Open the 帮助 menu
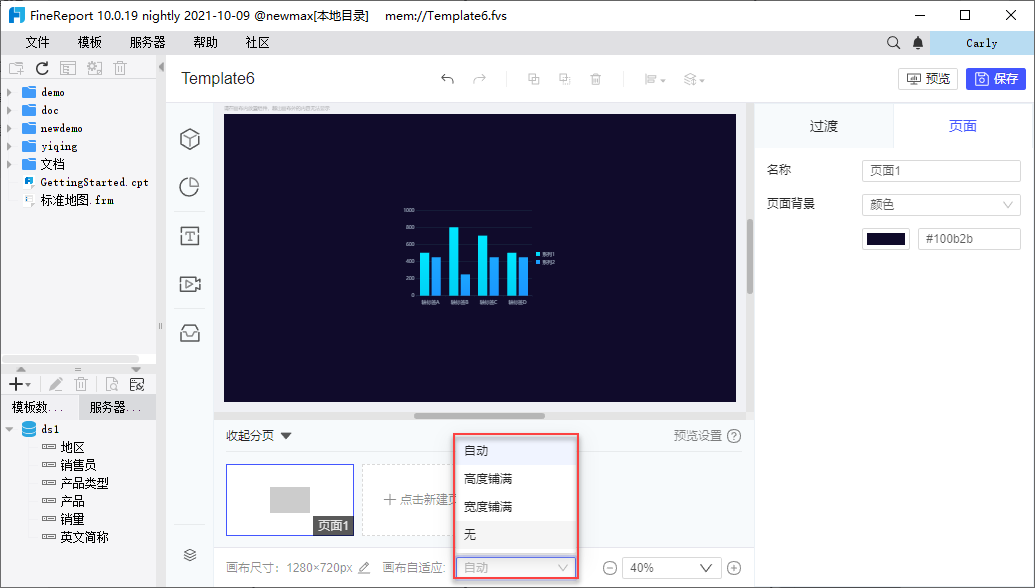Viewport: 1035px width, 588px height. 205,43
